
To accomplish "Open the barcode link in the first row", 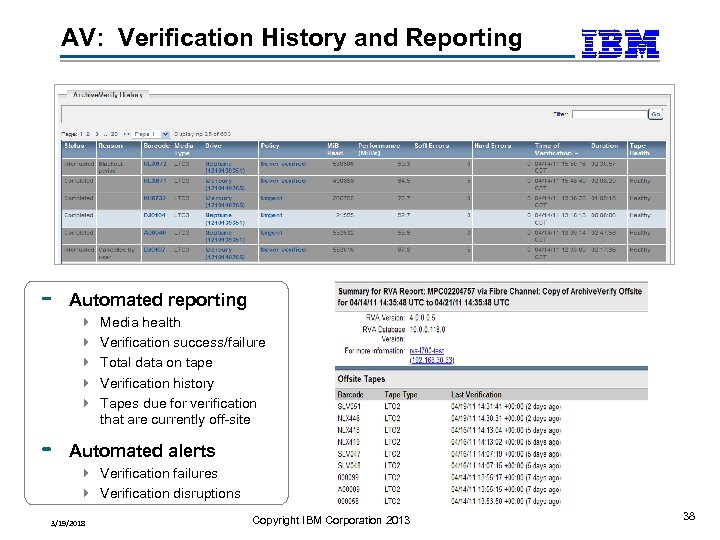I will [154, 163].
